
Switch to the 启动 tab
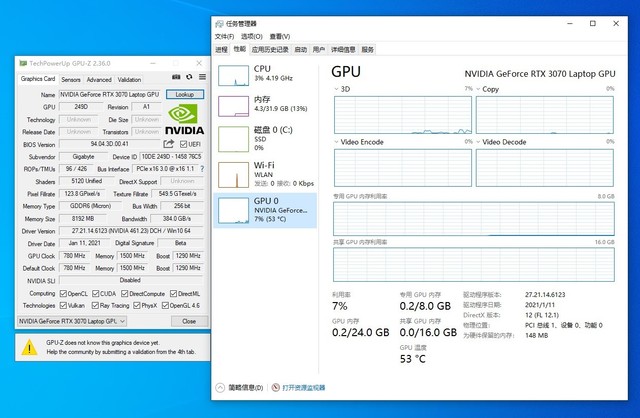pos(301,50)
